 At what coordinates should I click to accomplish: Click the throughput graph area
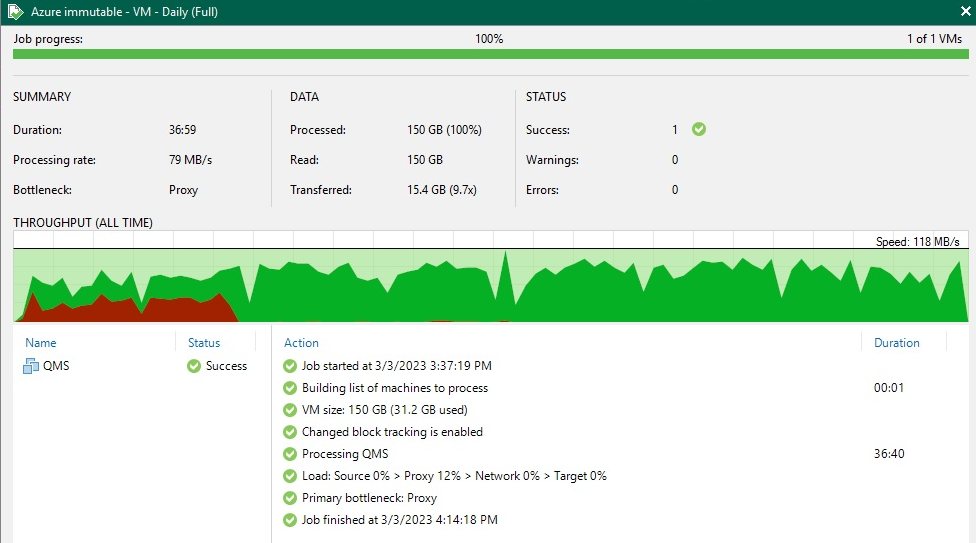(490, 276)
